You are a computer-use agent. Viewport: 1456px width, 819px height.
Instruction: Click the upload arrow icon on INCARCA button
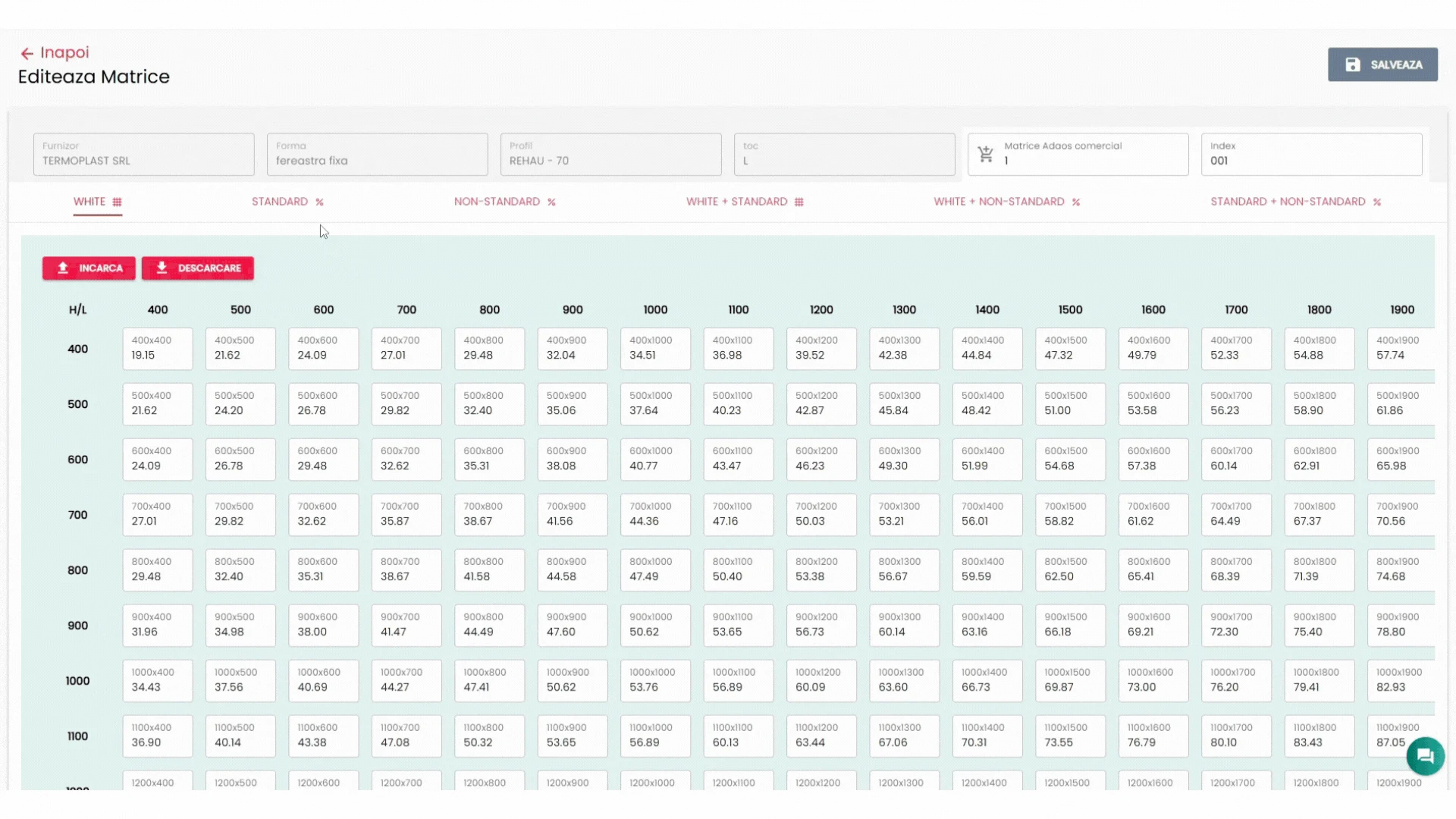point(63,268)
